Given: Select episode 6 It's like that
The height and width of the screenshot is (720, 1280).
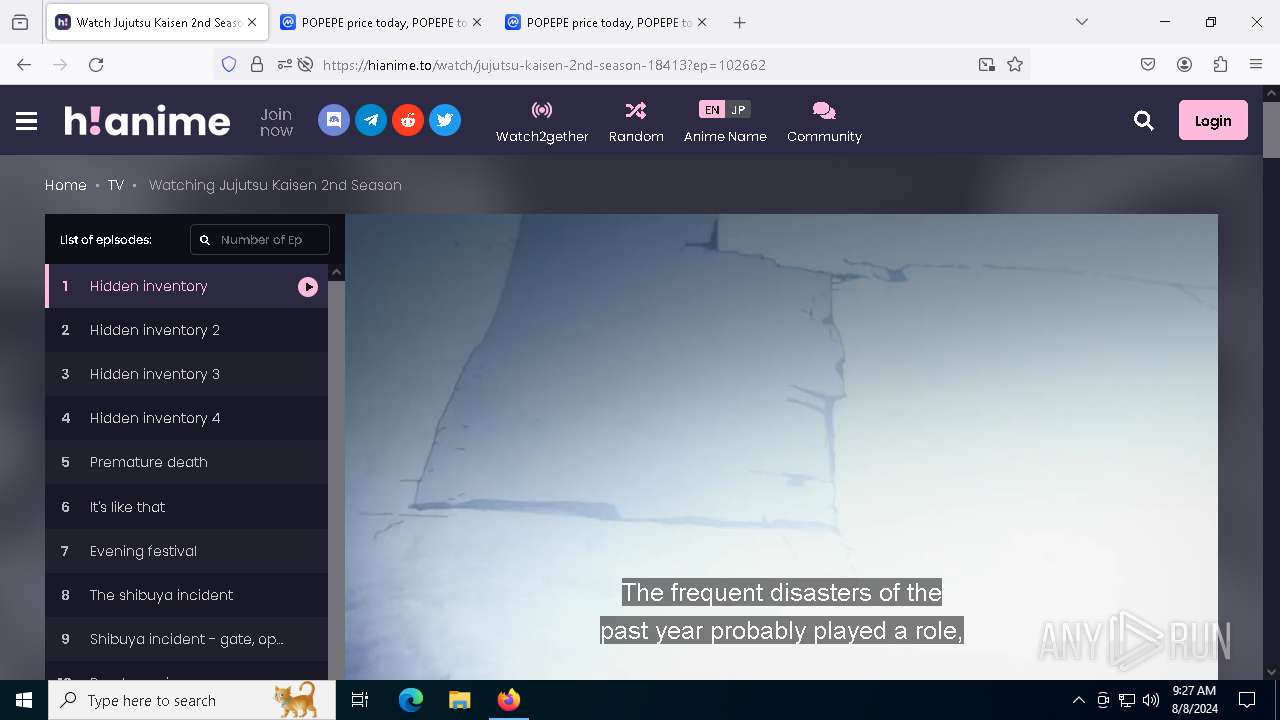Looking at the screenshot, I should pos(186,507).
